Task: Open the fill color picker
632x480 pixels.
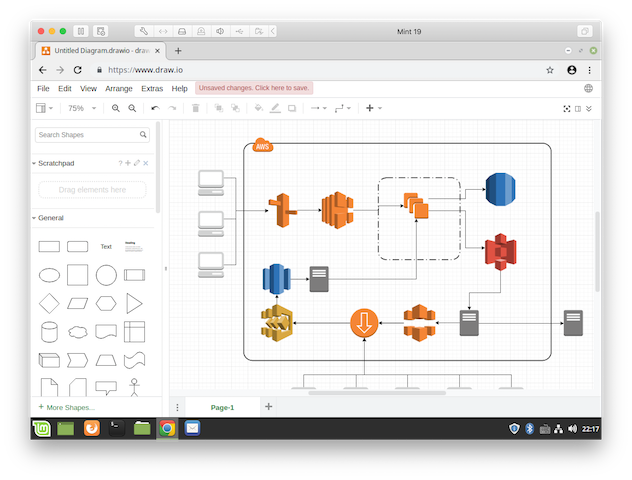Action: tap(258, 108)
